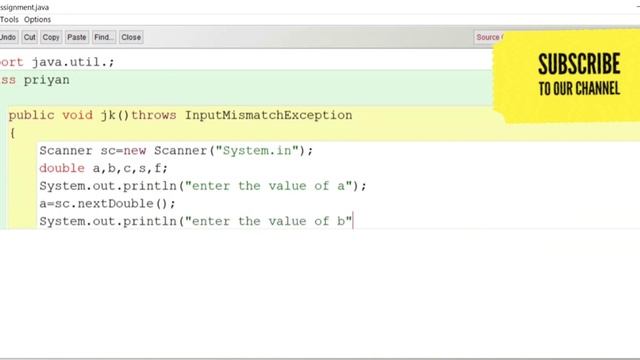Click the 'public void jk()throws InputMismatchException' line
The image size is (640, 360).
pos(180,116)
